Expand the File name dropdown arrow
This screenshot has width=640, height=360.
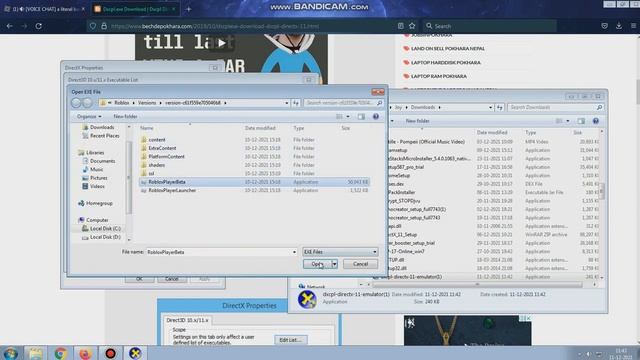(294, 252)
